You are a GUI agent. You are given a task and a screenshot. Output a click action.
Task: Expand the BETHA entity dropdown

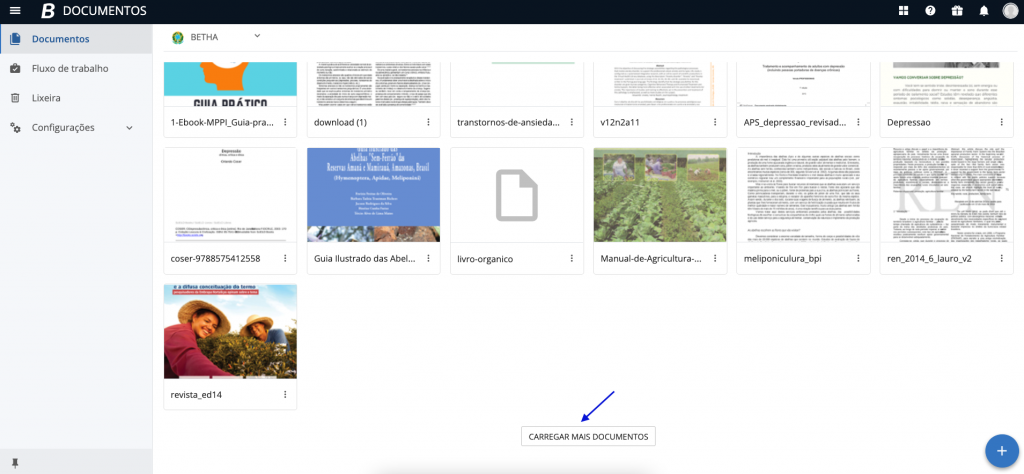coord(257,36)
